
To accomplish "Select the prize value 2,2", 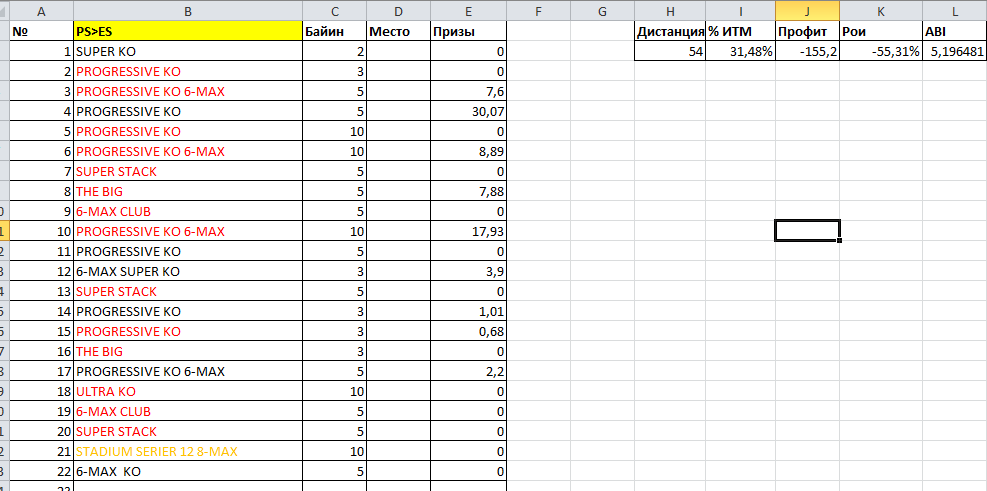I will tap(468, 371).
